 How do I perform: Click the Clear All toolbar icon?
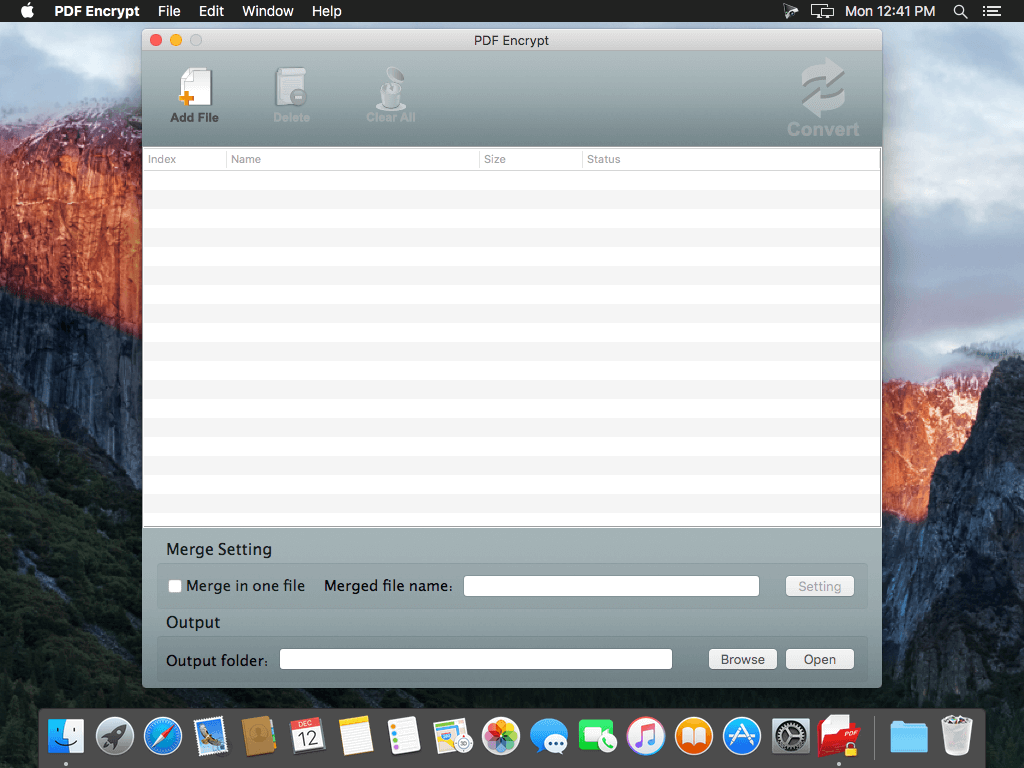coord(391,88)
